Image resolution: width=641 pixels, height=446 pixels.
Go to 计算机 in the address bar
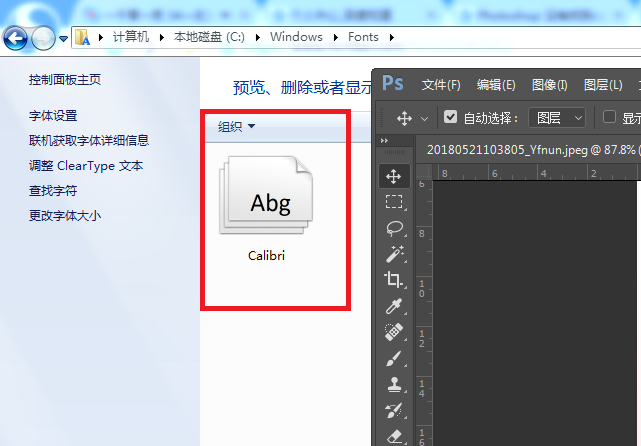(131, 37)
